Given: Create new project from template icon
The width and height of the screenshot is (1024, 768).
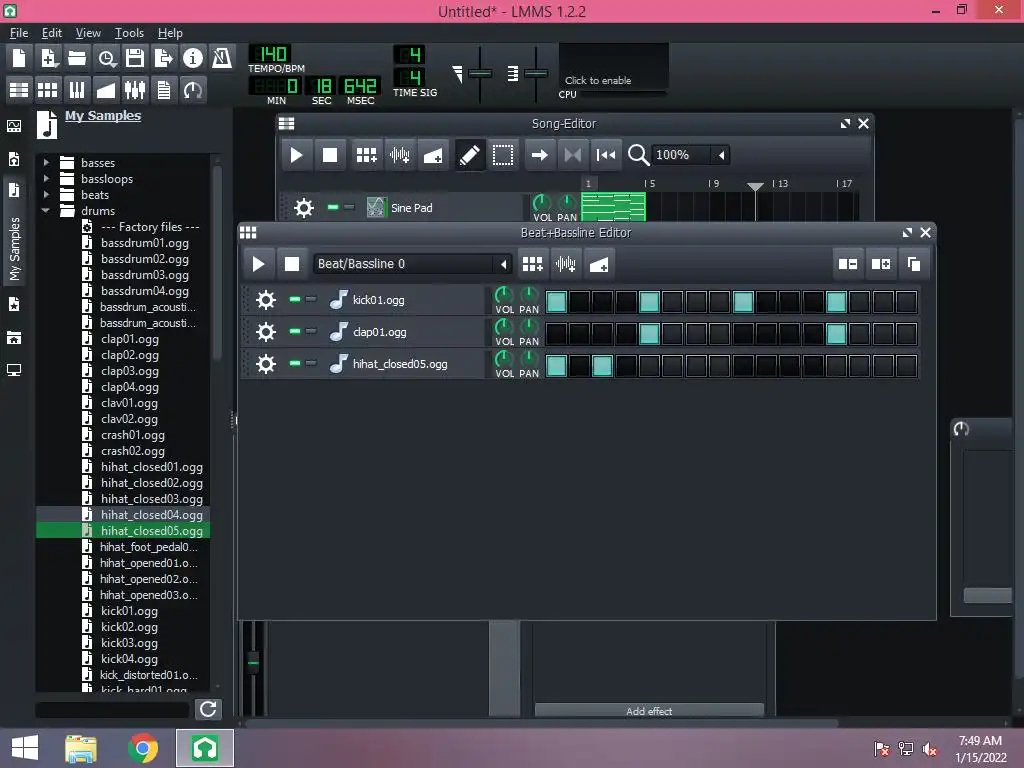Looking at the screenshot, I should [x=48, y=58].
